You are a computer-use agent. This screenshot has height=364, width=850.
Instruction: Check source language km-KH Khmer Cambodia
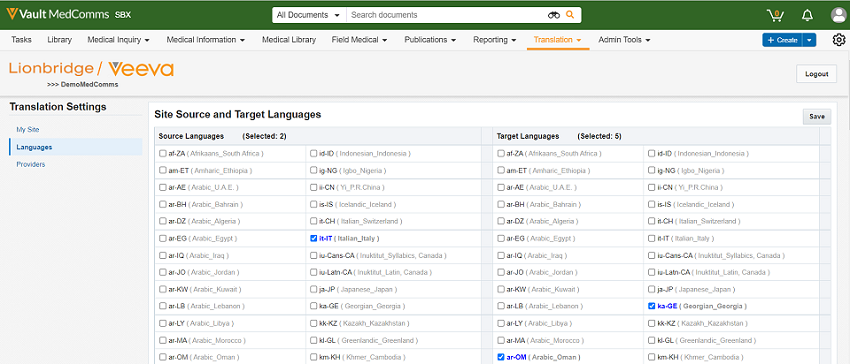tap(313, 357)
